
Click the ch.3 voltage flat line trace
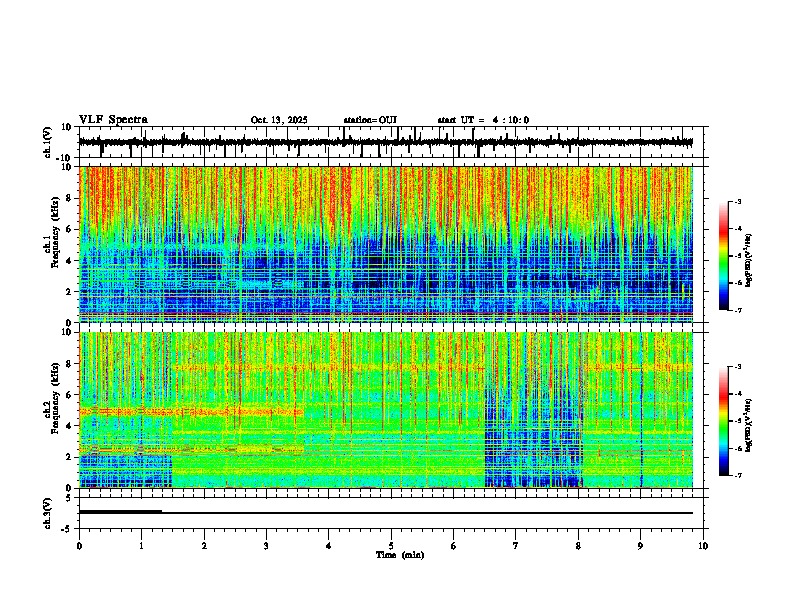386,513
